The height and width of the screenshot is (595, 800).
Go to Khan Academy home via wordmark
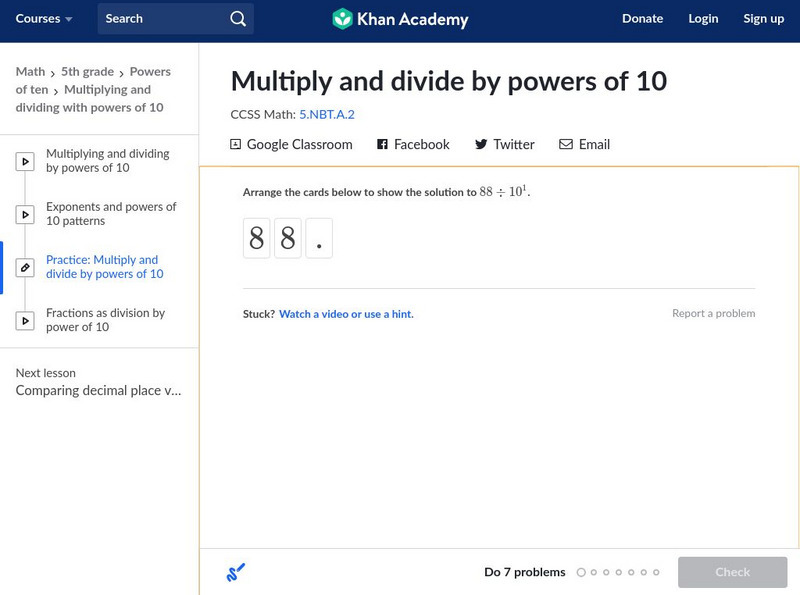[412, 19]
